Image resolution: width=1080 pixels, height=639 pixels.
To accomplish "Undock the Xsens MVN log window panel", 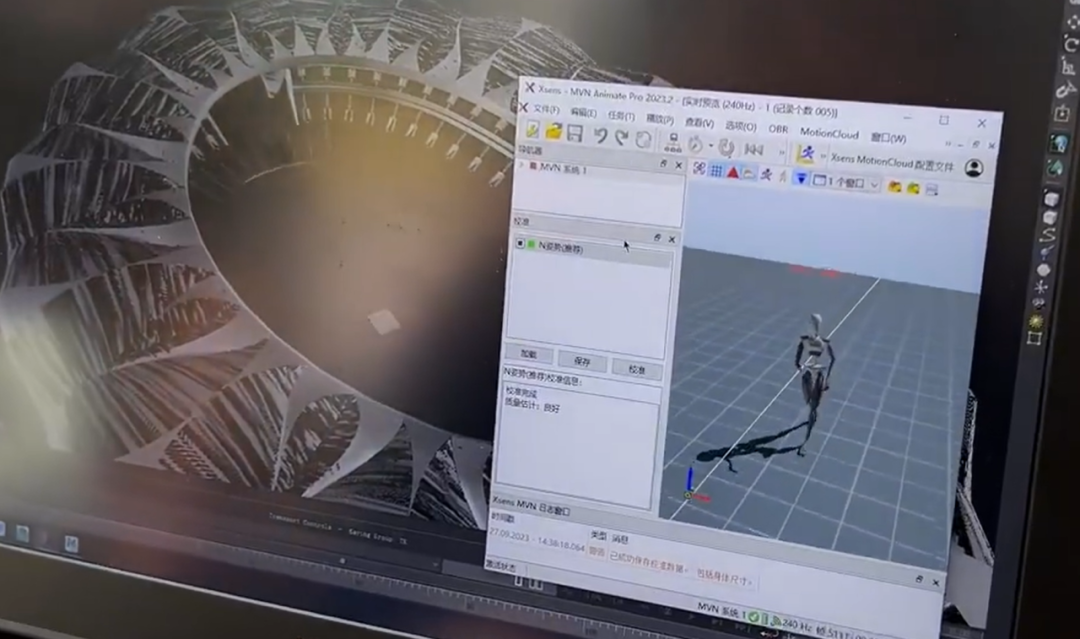I will (x=919, y=580).
